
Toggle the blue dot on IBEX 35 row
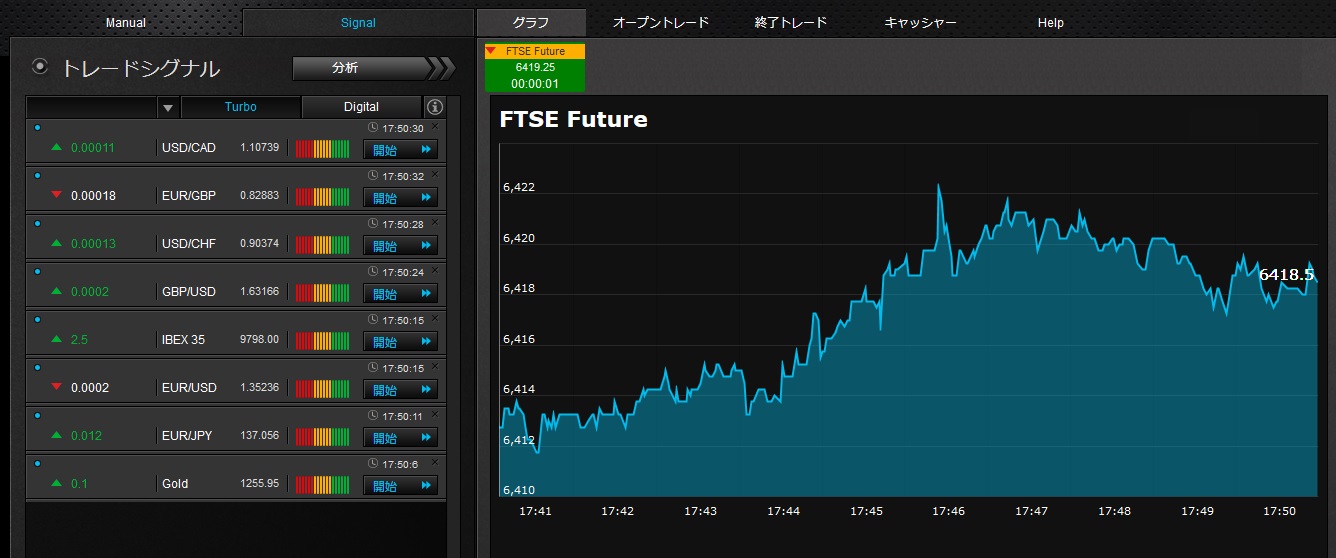37,320
